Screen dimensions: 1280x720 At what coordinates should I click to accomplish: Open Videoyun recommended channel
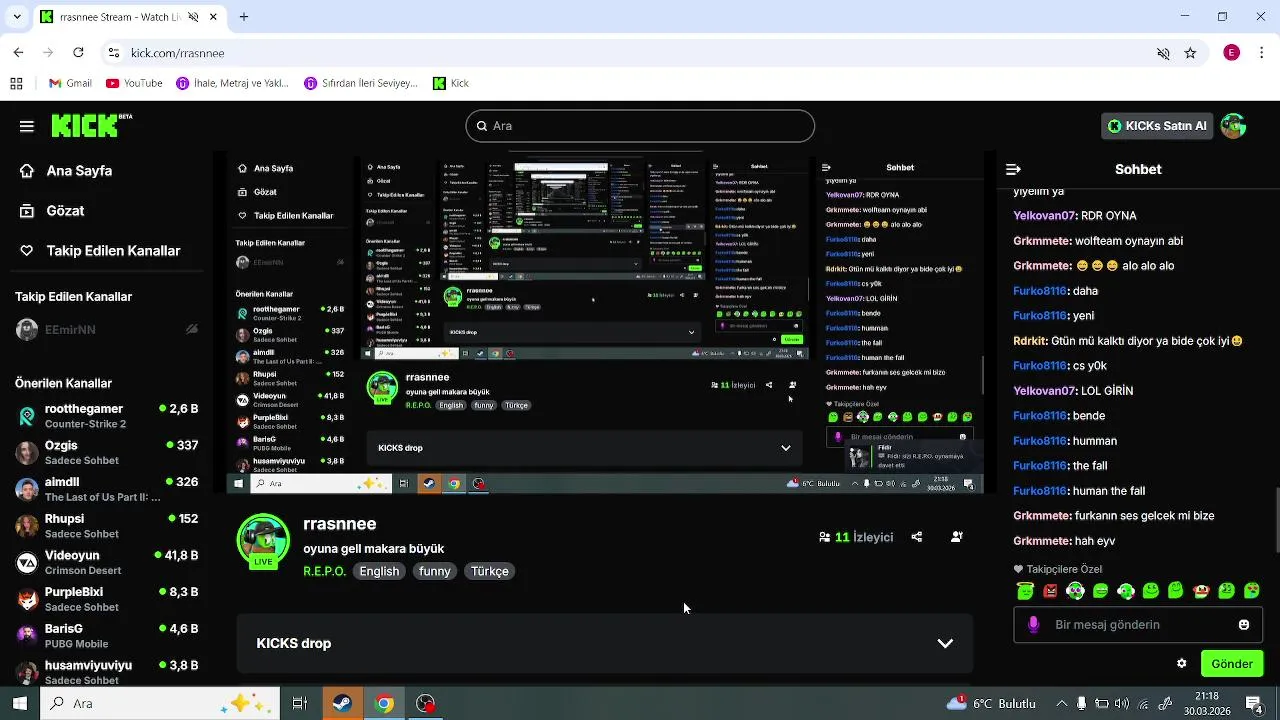107,562
